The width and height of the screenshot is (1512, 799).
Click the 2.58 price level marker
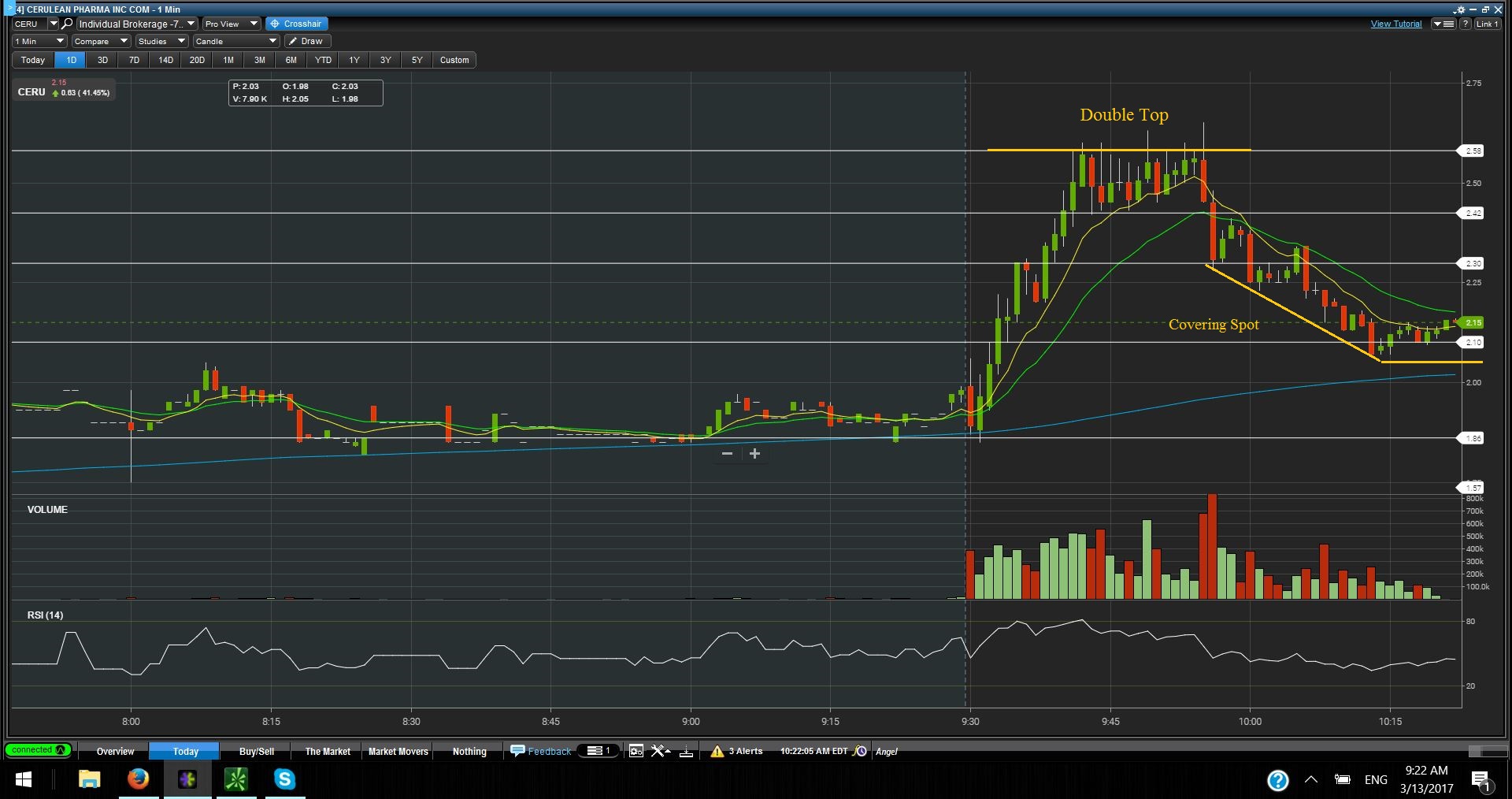1473,151
